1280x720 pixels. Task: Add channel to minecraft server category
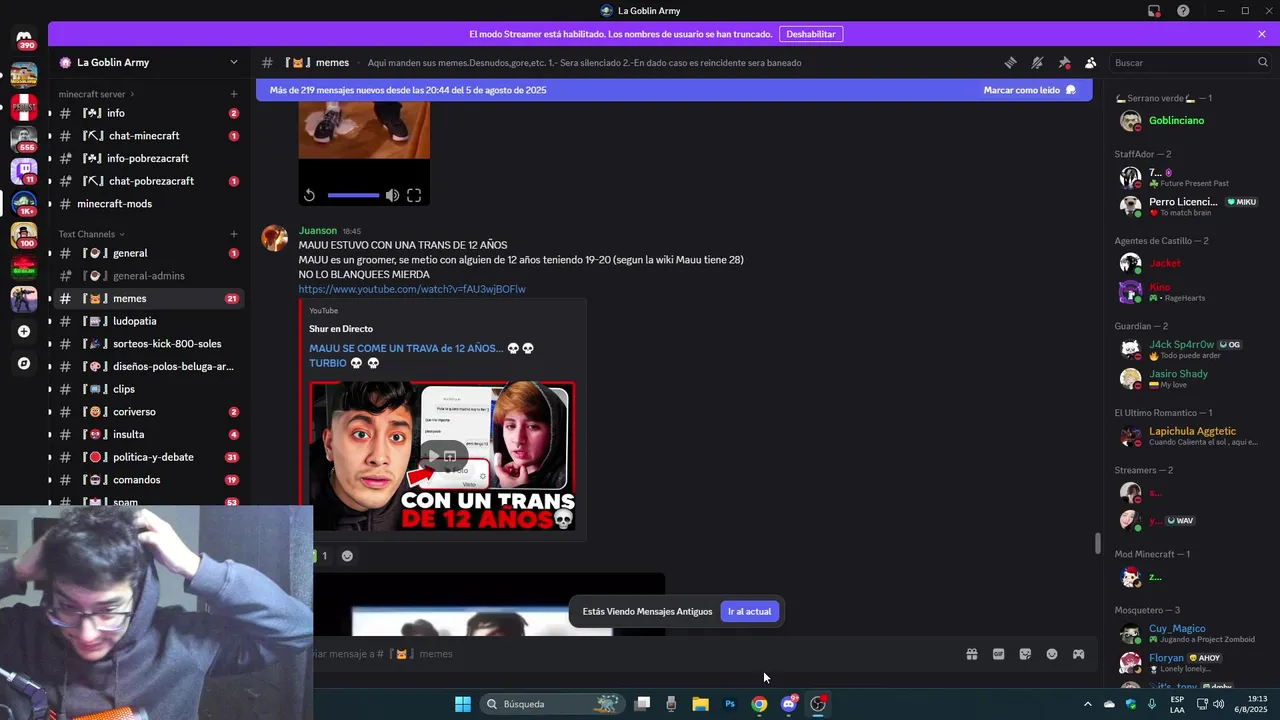point(233,94)
